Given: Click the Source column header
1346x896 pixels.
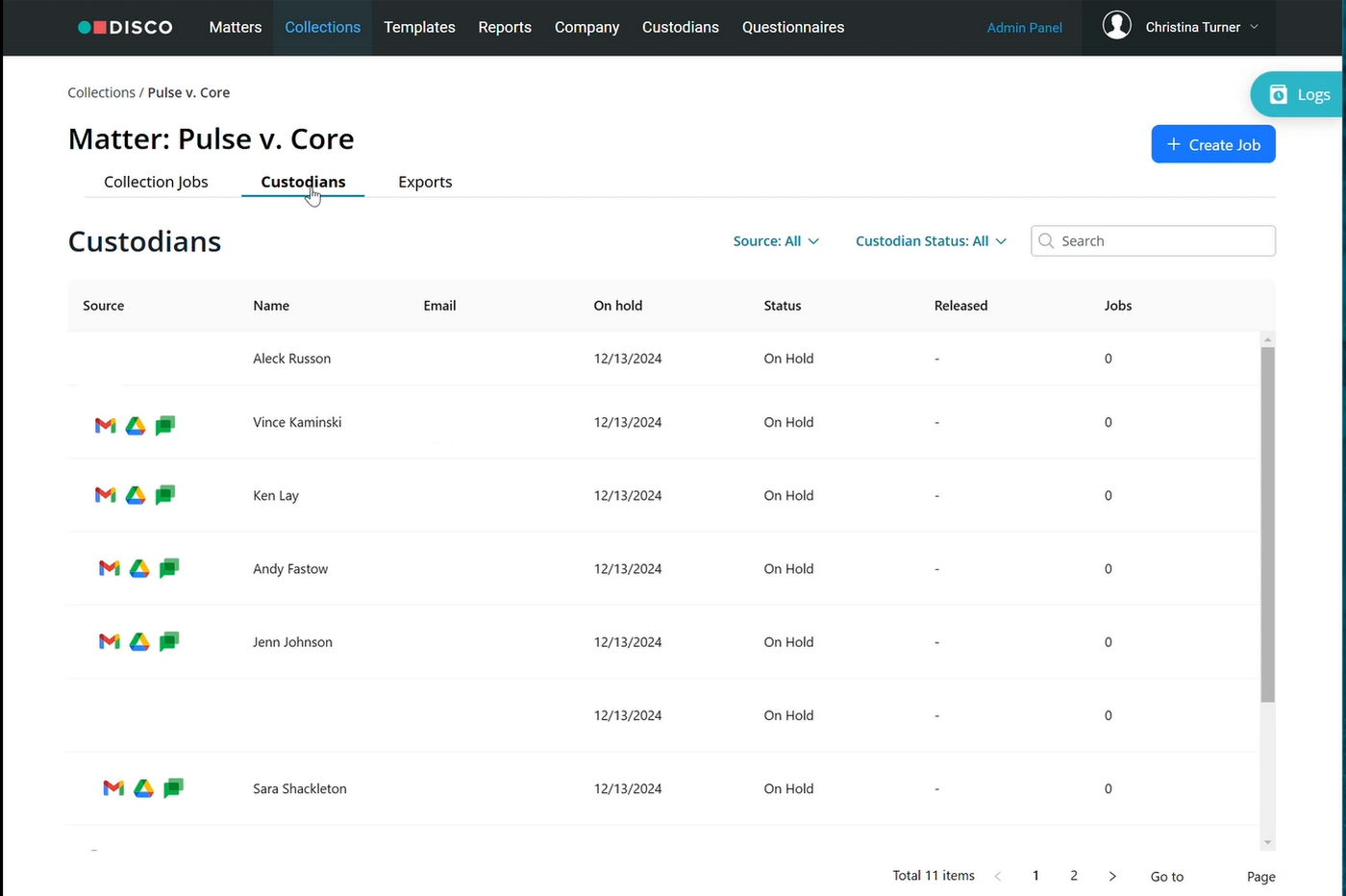Looking at the screenshot, I should click(103, 306).
